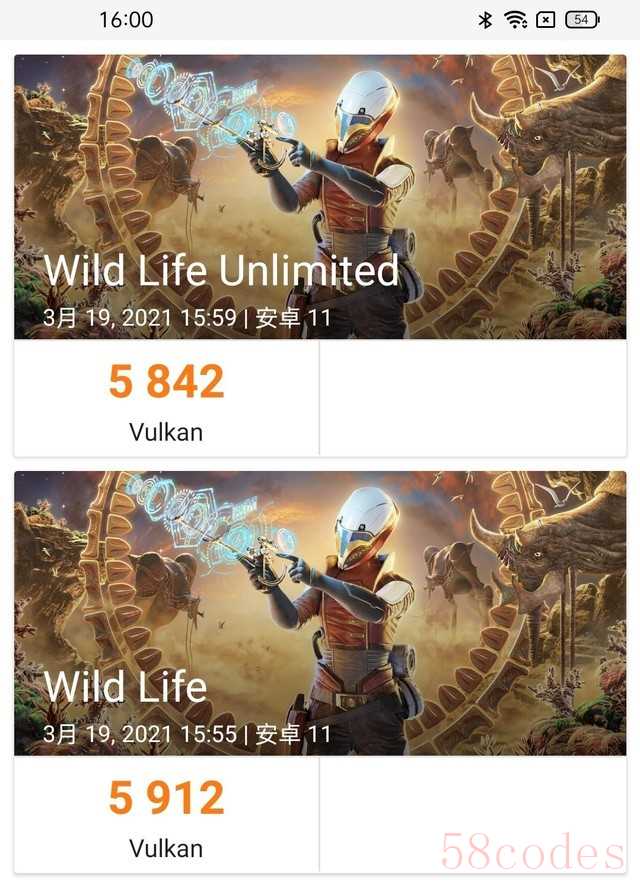Screen dimensions: 640x882
Task: Tap the 16:00 status bar clock
Action: (x=126, y=20)
